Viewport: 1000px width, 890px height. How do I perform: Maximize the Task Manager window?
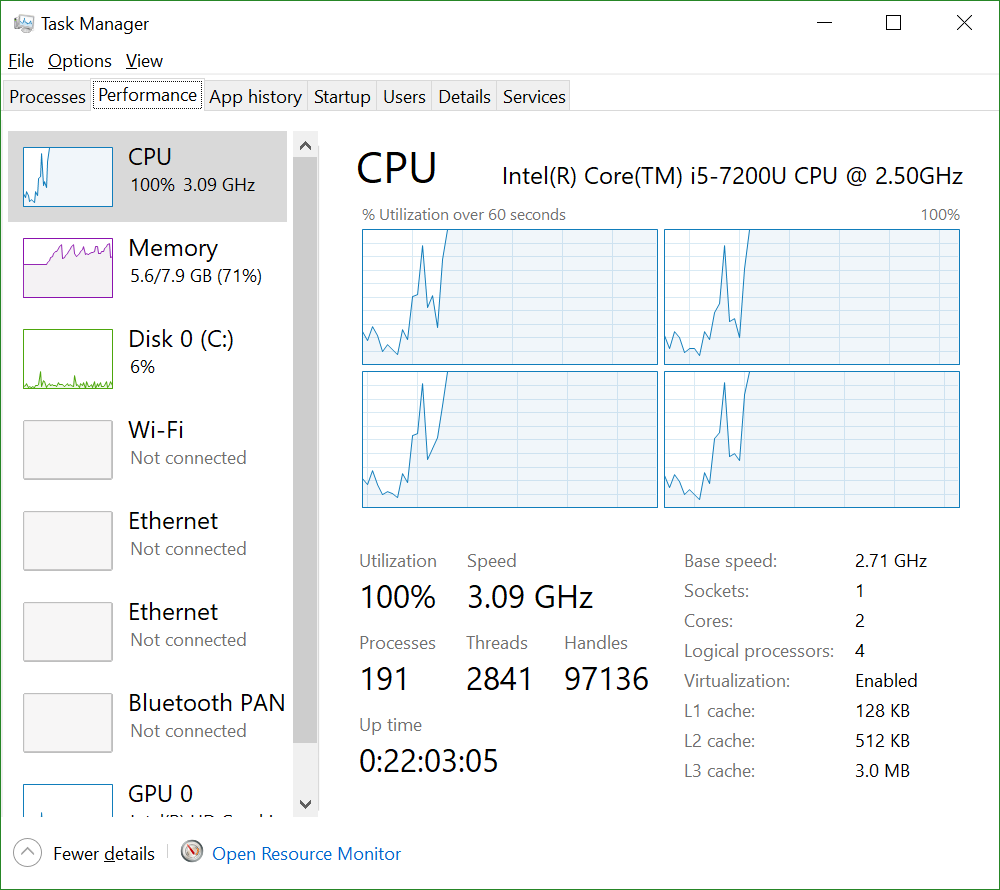[893, 23]
